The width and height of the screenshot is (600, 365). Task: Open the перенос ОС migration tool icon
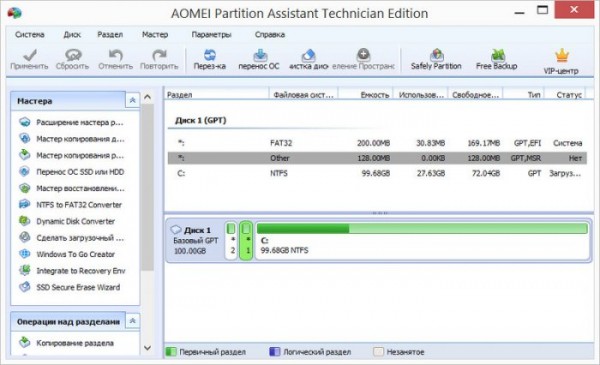point(260,55)
